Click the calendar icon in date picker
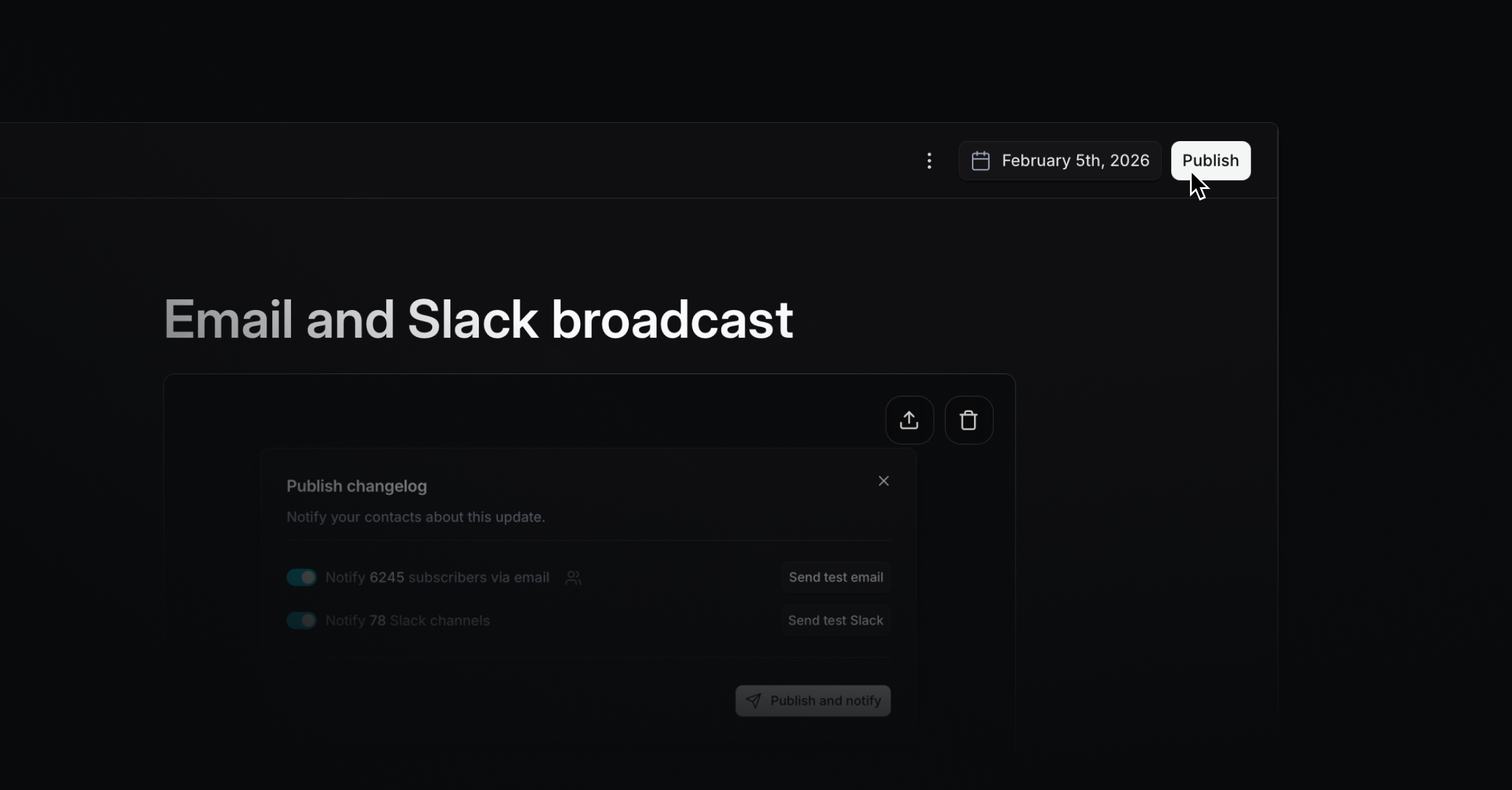Viewport: 1512px width, 790px height. point(980,161)
